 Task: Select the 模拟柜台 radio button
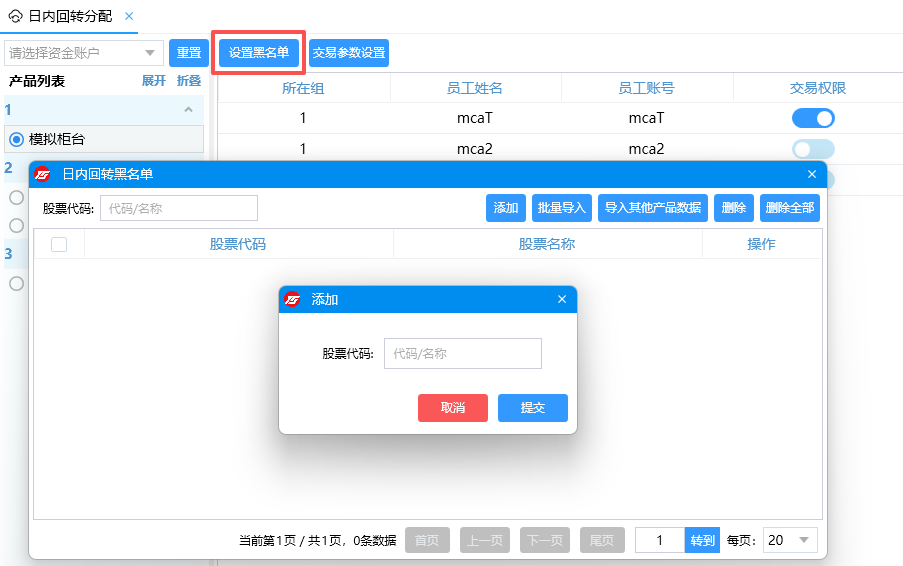17,139
